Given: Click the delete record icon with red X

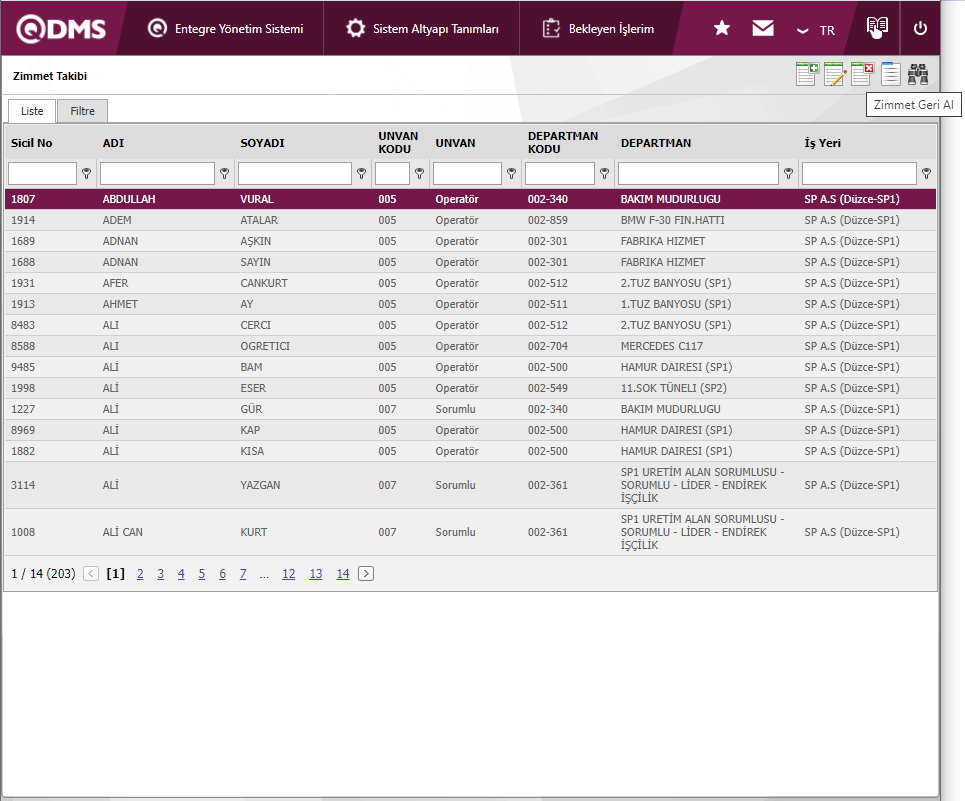Looking at the screenshot, I should (x=863, y=75).
